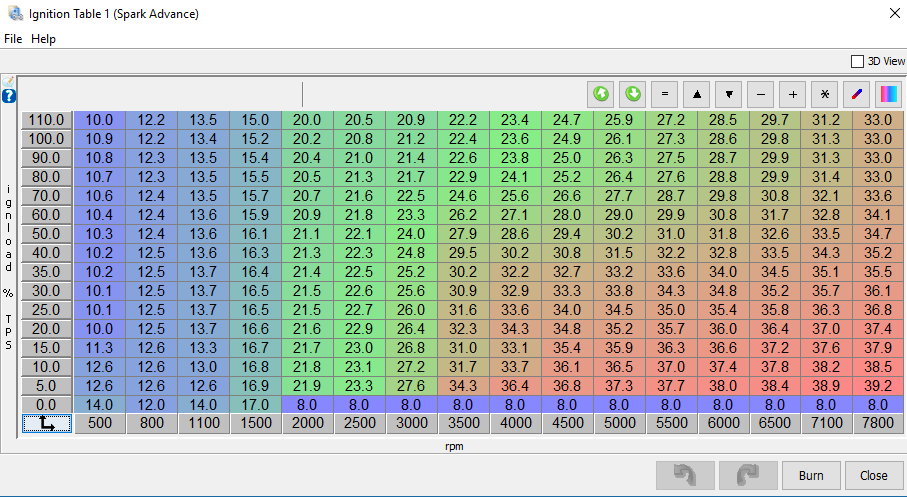Select cell 21.0 in the 90.0 row
The image size is (907, 497).
tap(359, 159)
